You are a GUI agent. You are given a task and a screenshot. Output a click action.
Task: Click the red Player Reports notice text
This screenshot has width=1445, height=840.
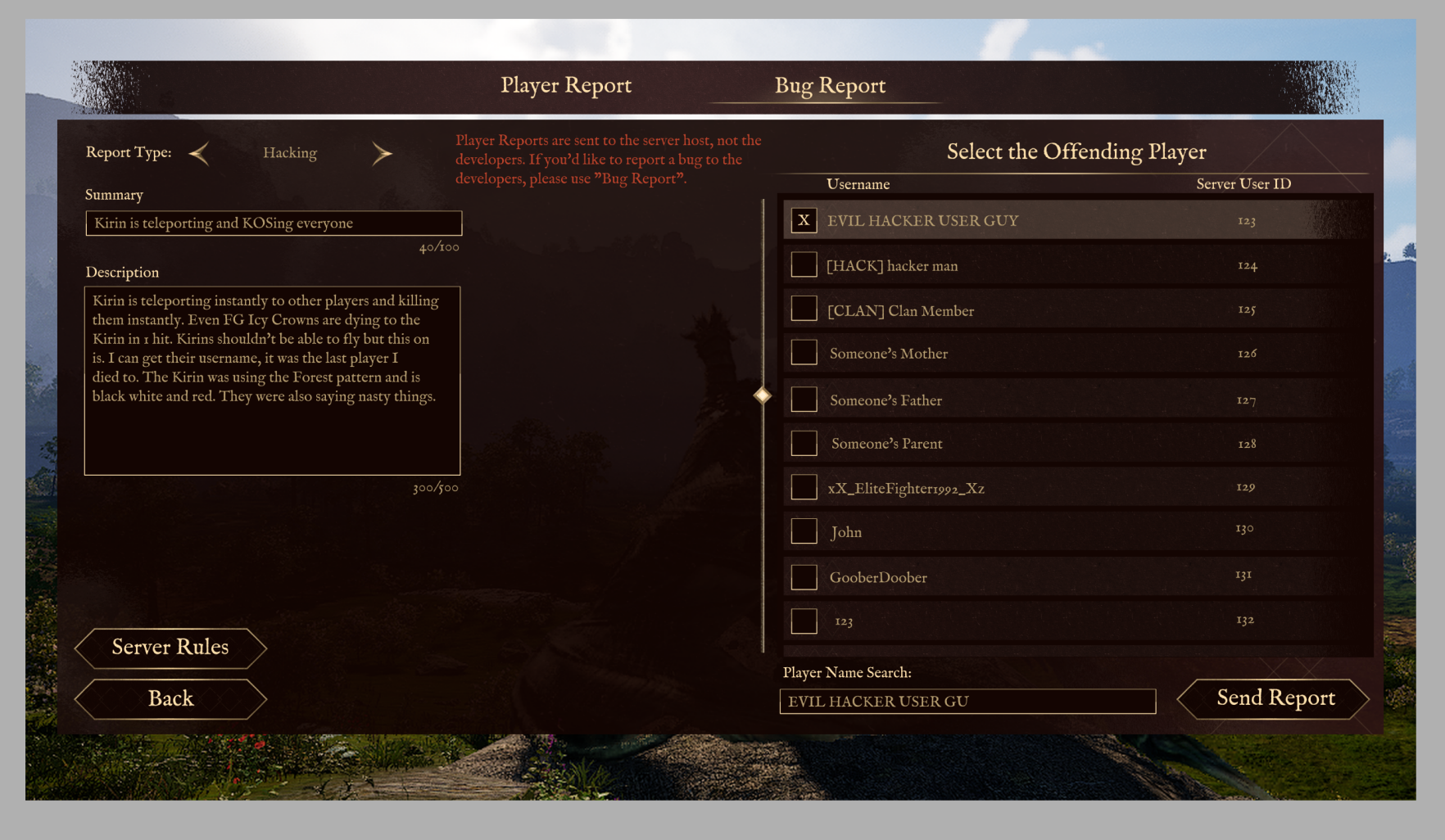(609, 160)
